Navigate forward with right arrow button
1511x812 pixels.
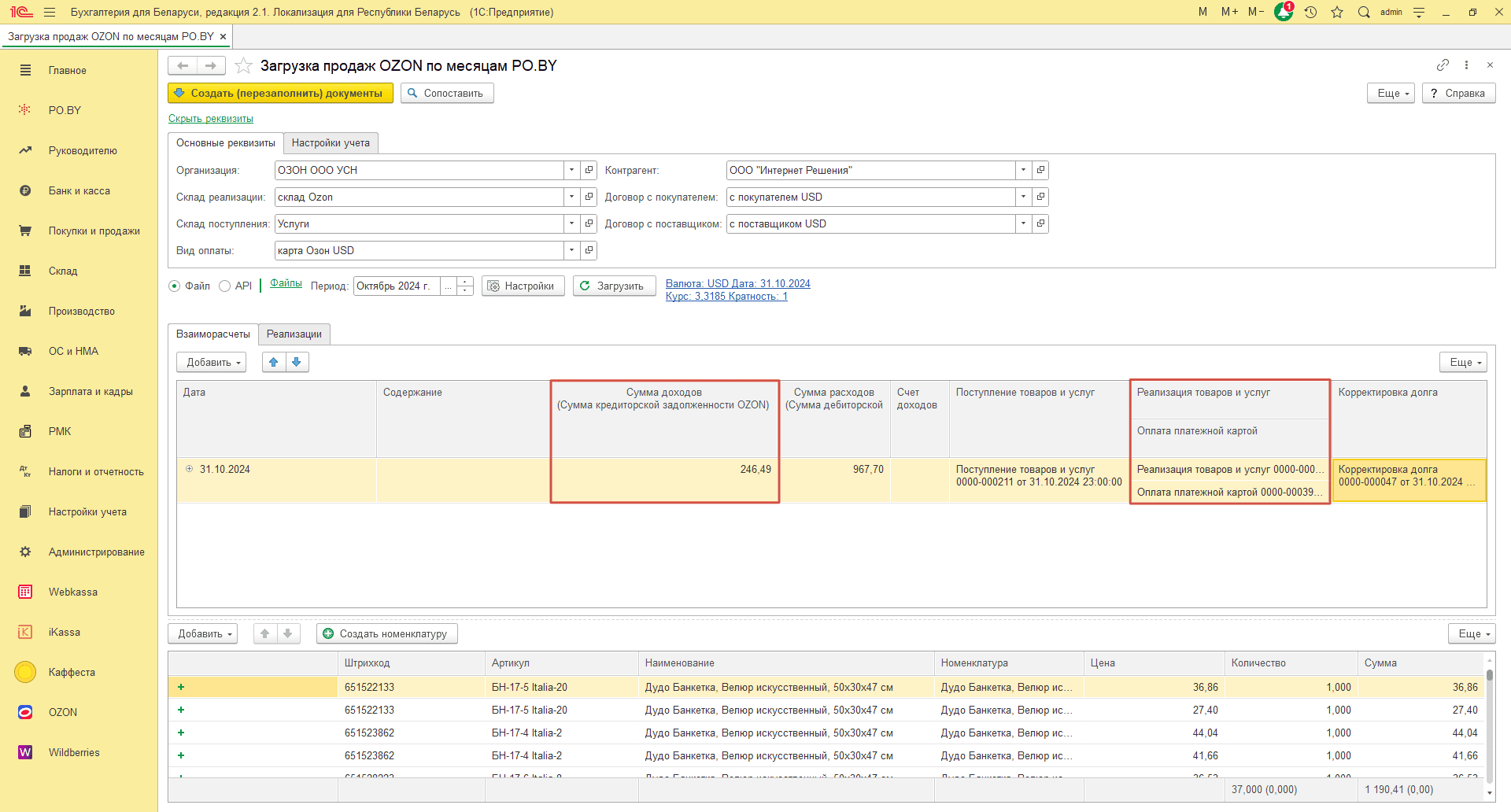tap(211, 65)
